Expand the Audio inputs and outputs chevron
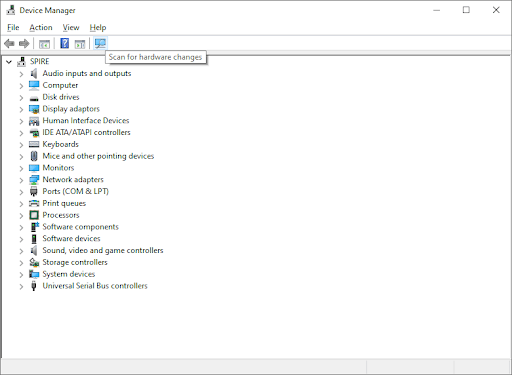512x375 pixels. [21, 74]
